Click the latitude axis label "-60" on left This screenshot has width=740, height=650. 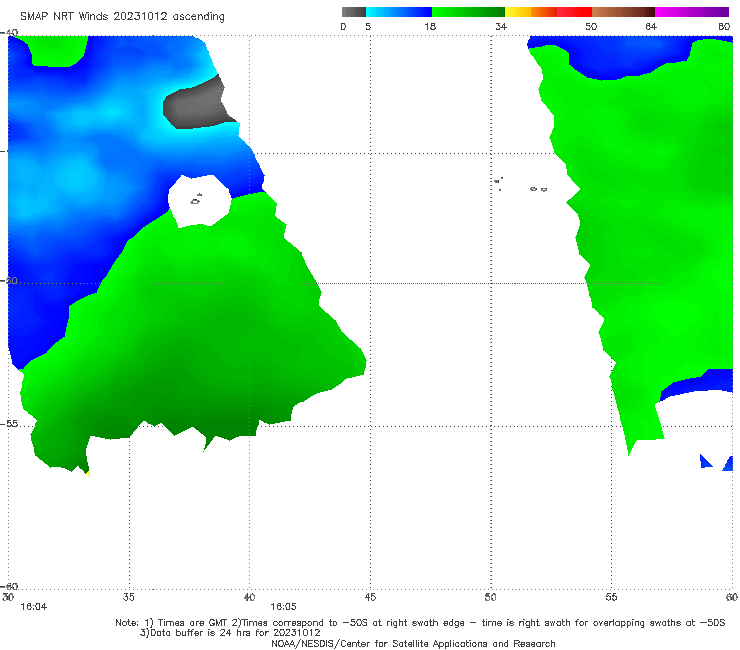9,586
